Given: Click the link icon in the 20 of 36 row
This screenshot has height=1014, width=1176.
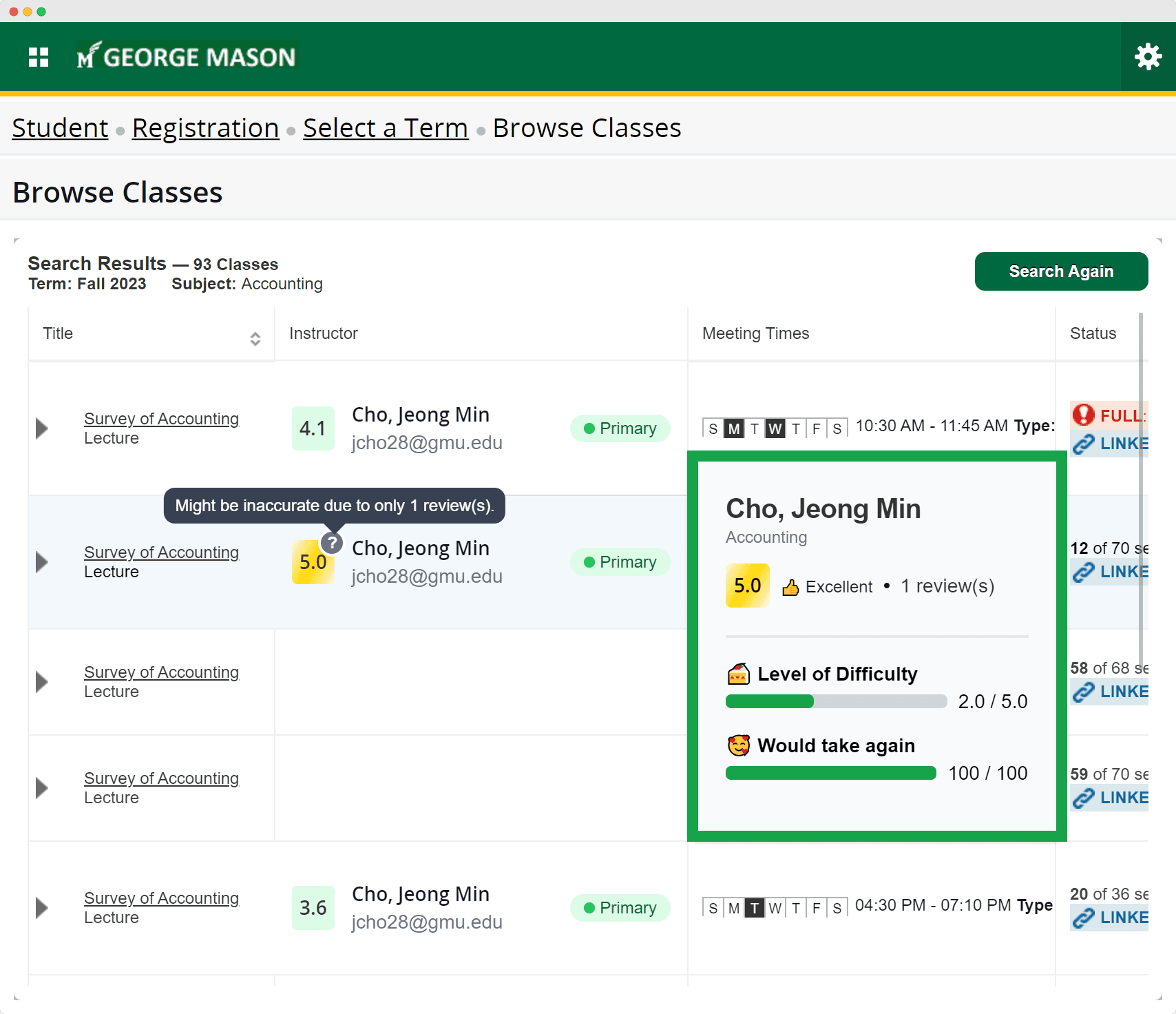Looking at the screenshot, I should point(1083,918).
